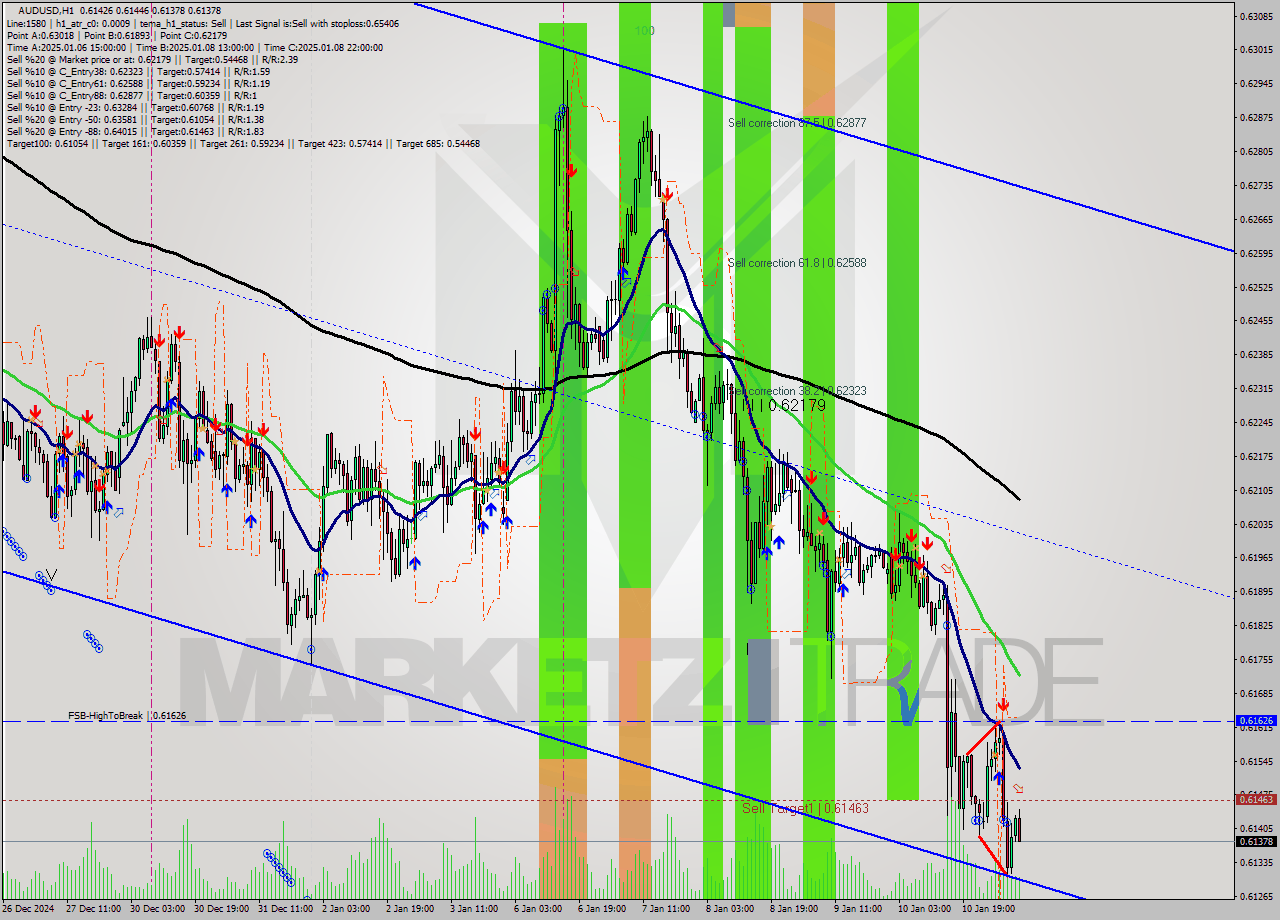Select the '6 Jan 19:00' time axis label
Screen dimensions: 1280x920
click(x=603, y=910)
